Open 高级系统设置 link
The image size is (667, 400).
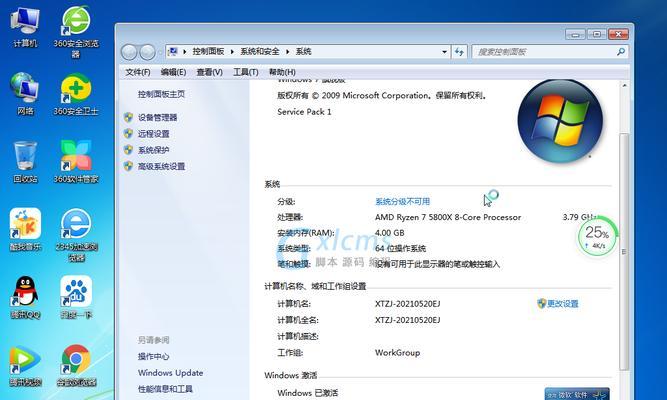point(161,166)
